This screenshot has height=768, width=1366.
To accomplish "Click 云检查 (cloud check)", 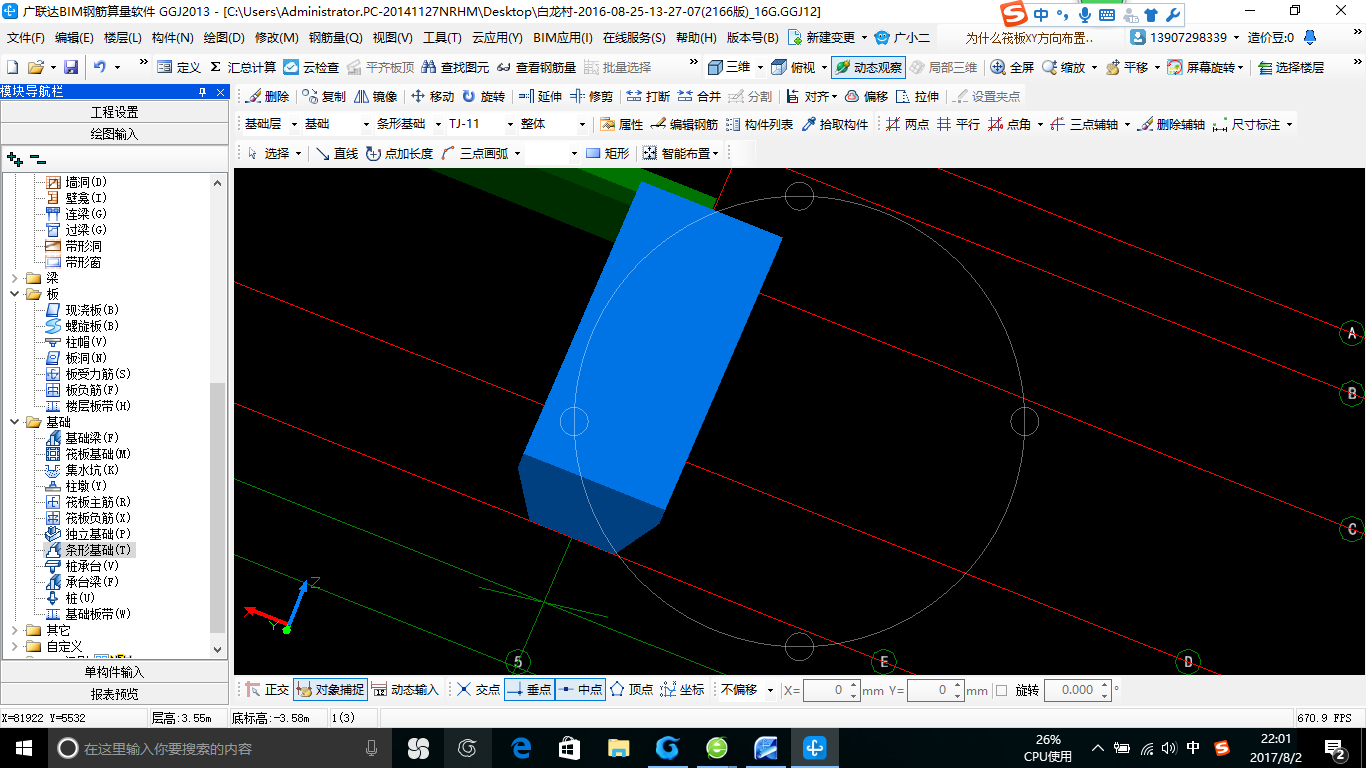I will pos(311,67).
